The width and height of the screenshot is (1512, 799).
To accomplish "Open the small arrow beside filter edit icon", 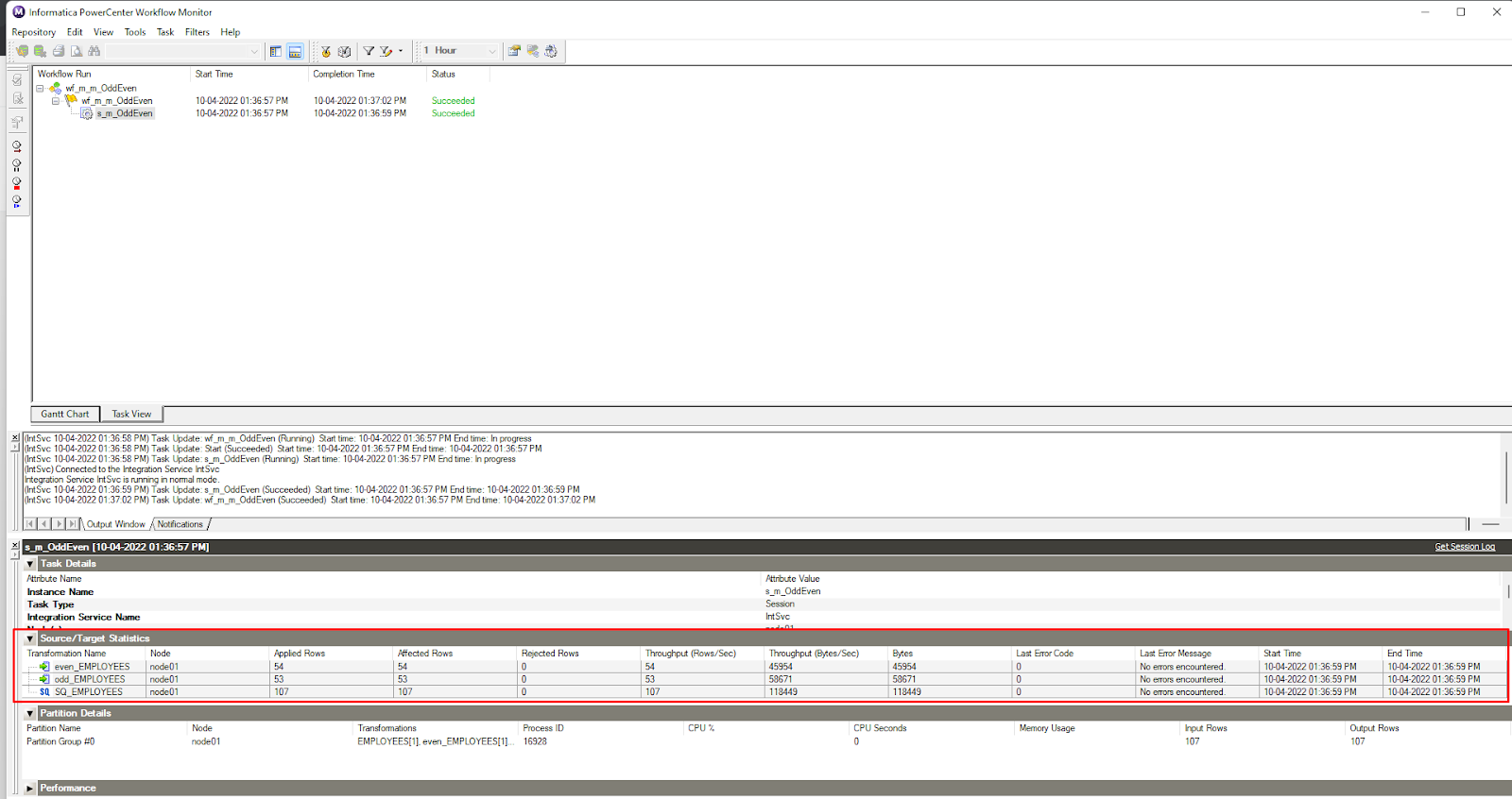I will tap(401, 51).
